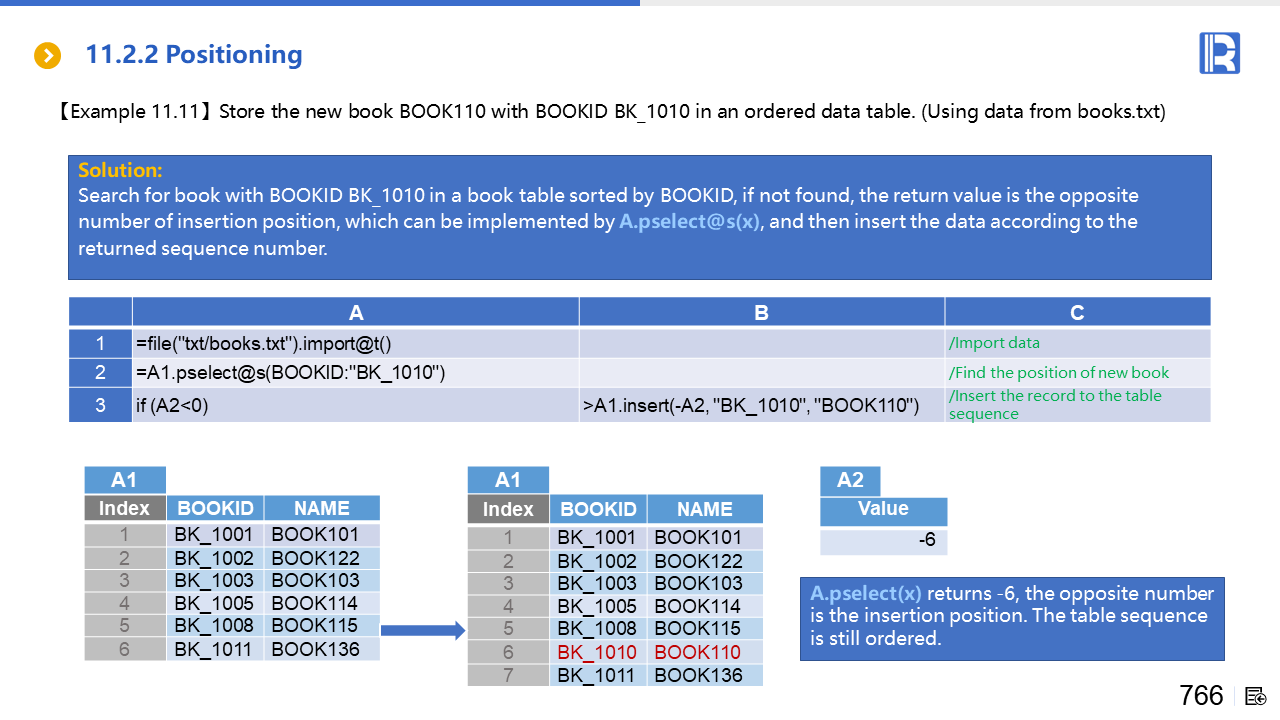The height and width of the screenshot is (720, 1280).
Task: Click the blue arrow between the A1 tables
Action: tap(423, 630)
